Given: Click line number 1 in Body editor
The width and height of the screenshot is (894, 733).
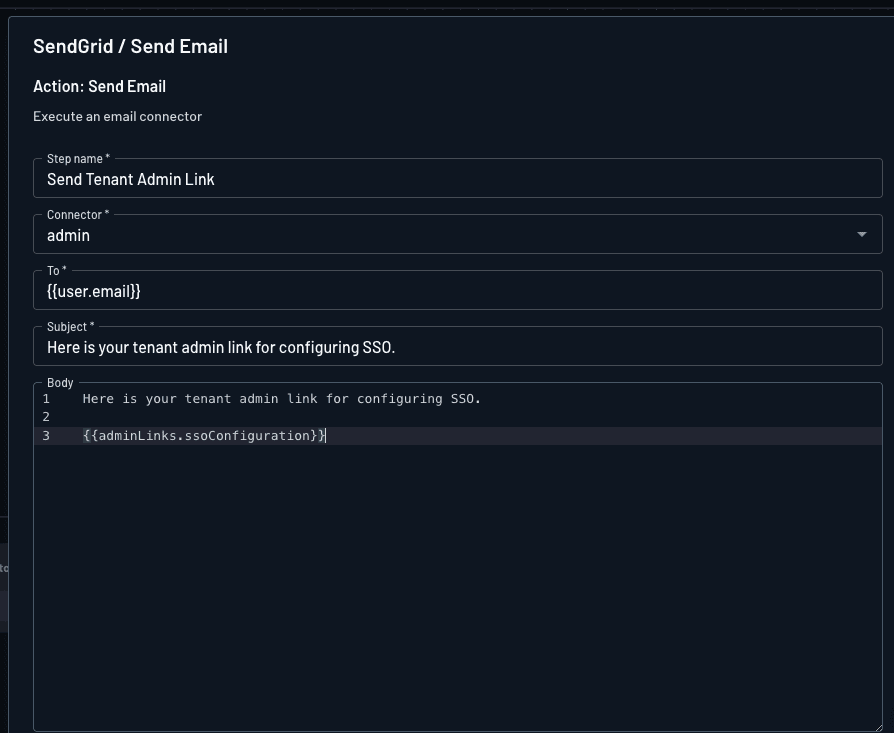Looking at the screenshot, I should click(x=46, y=398).
